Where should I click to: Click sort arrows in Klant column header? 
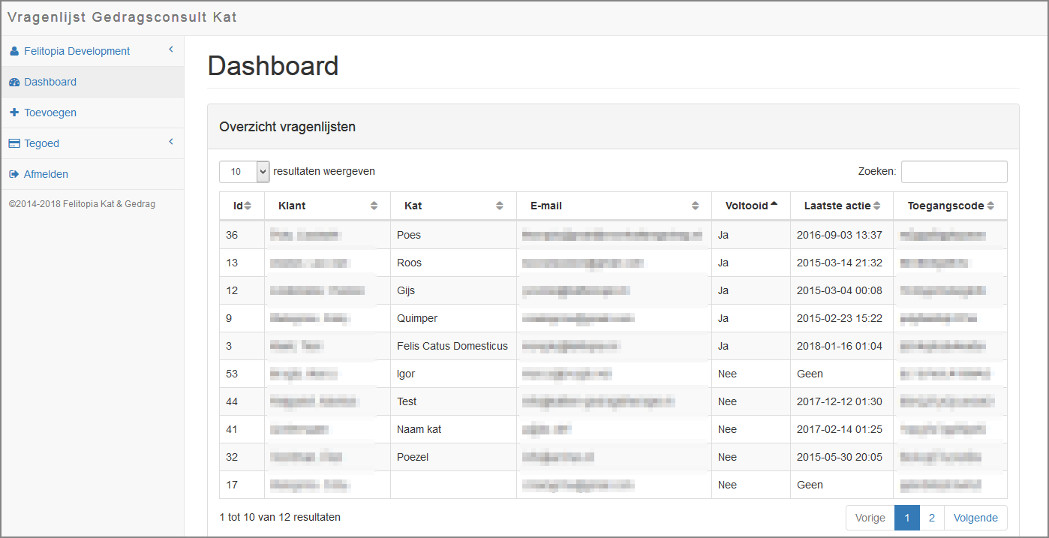(374, 206)
